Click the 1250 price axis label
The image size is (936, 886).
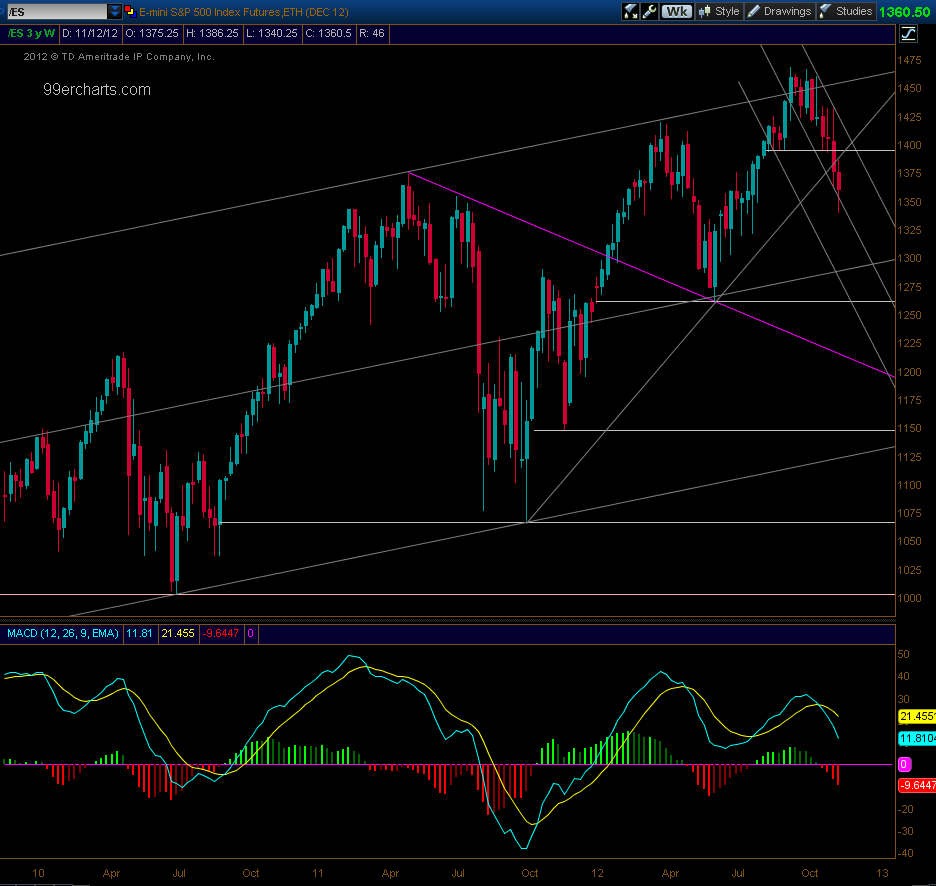[909, 315]
